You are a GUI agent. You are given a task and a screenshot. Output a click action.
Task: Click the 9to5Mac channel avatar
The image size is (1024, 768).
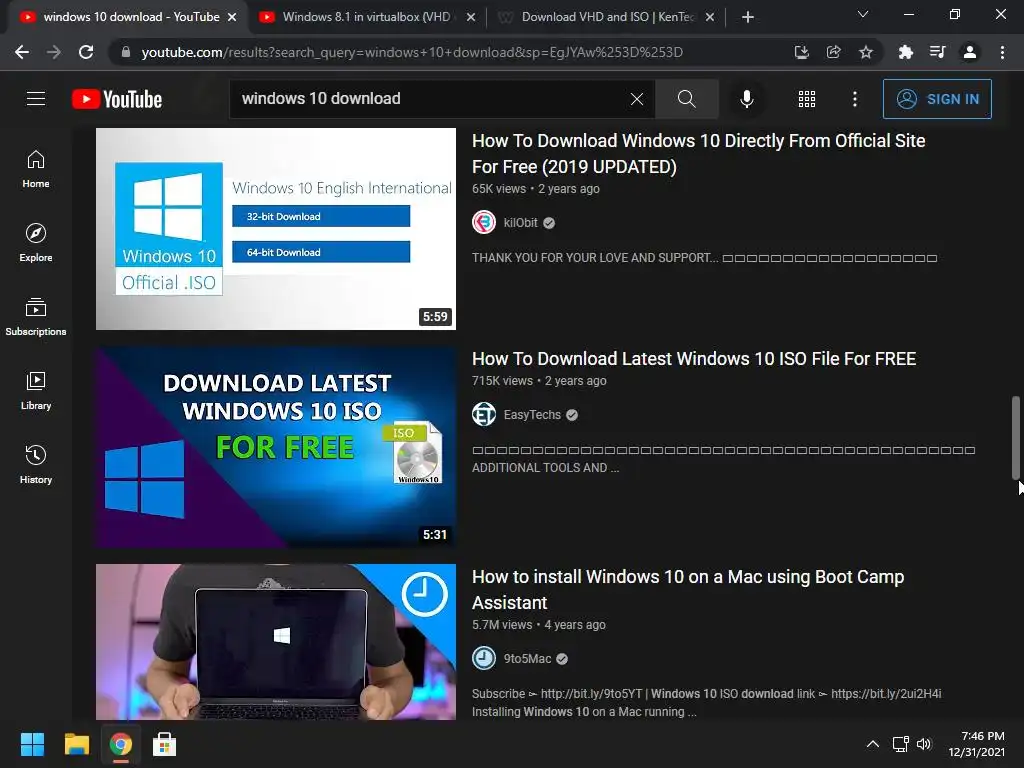point(484,658)
